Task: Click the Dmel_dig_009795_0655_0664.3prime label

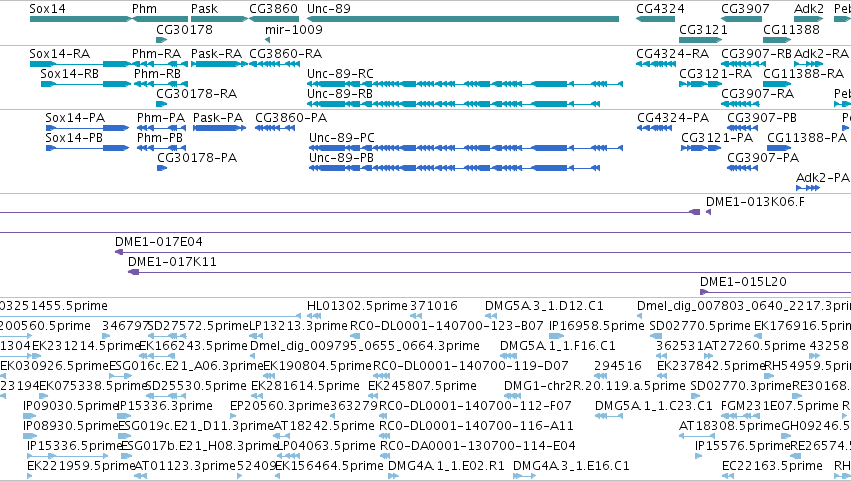Action: pos(365,346)
